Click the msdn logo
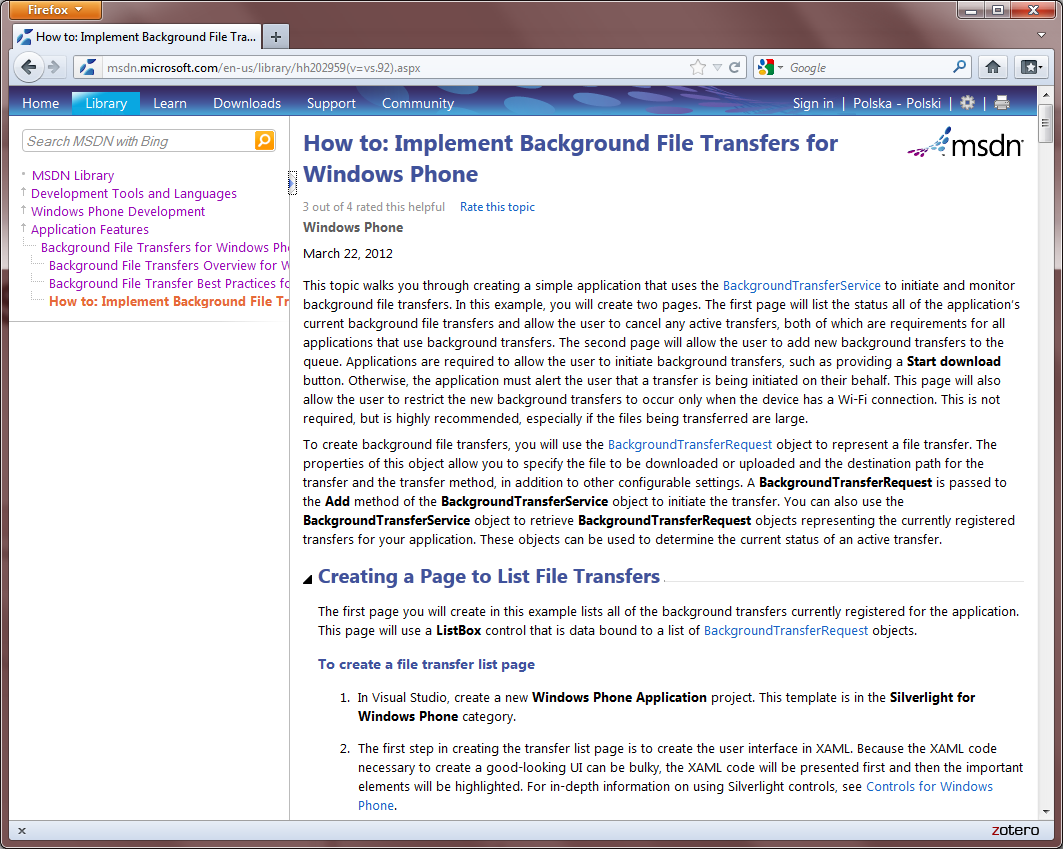The image size is (1063, 849). pos(965,143)
